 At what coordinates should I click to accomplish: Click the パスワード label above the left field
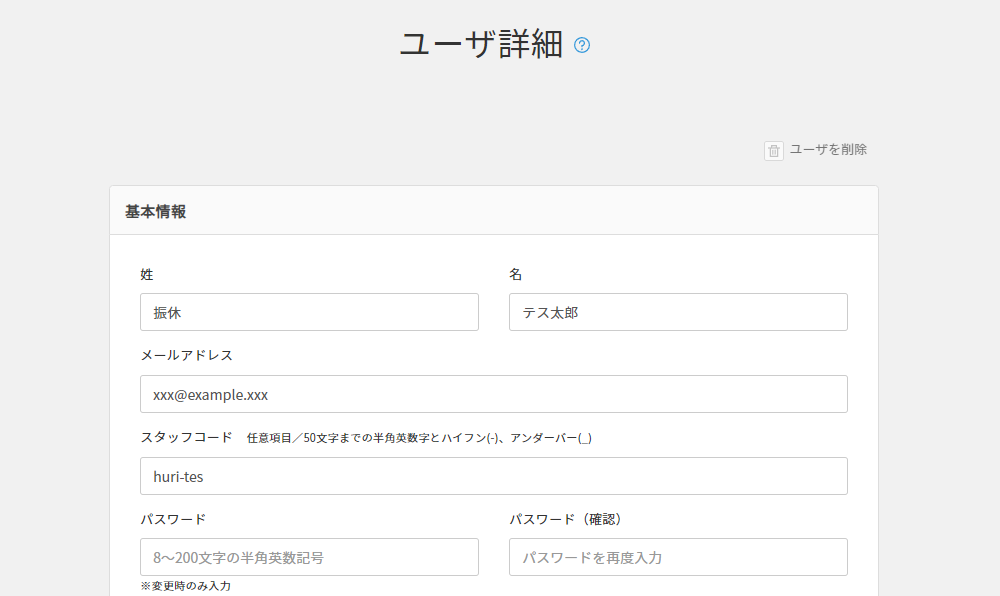coord(173,519)
